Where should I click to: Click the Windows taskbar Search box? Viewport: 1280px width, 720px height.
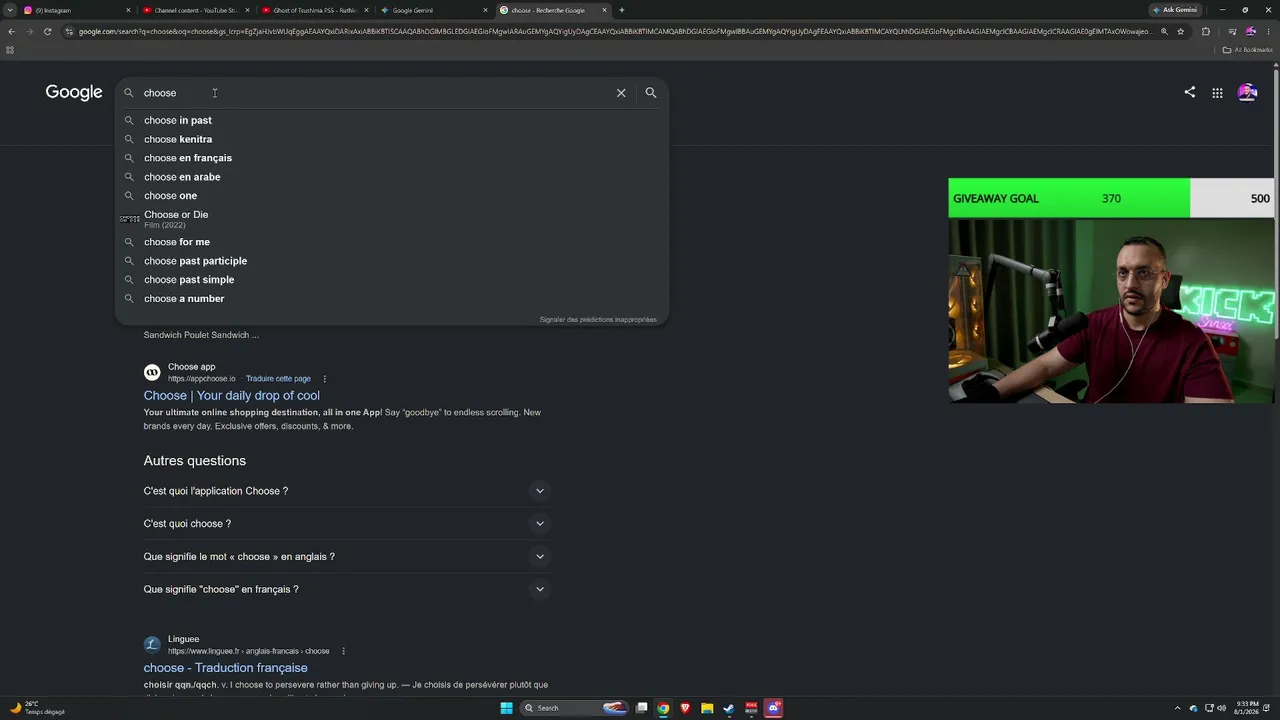coord(573,708)
